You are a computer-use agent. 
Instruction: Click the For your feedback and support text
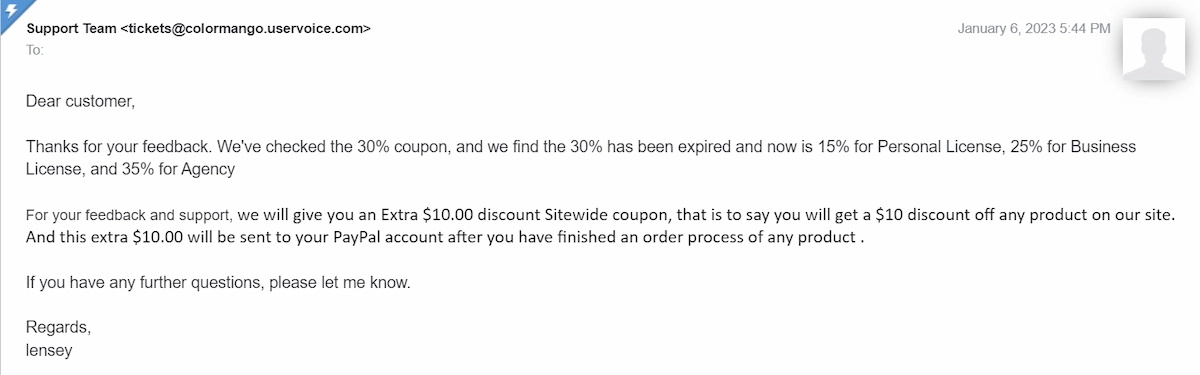[130, 215]
